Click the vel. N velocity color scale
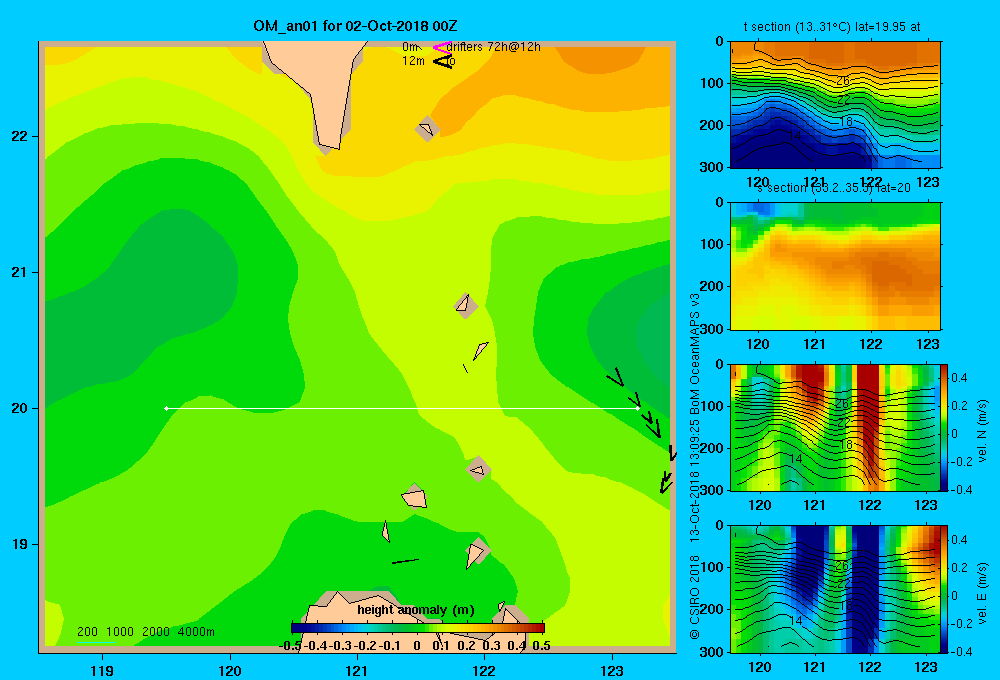The width and height of the screenshot is (1000, 680). pos(945,427)
